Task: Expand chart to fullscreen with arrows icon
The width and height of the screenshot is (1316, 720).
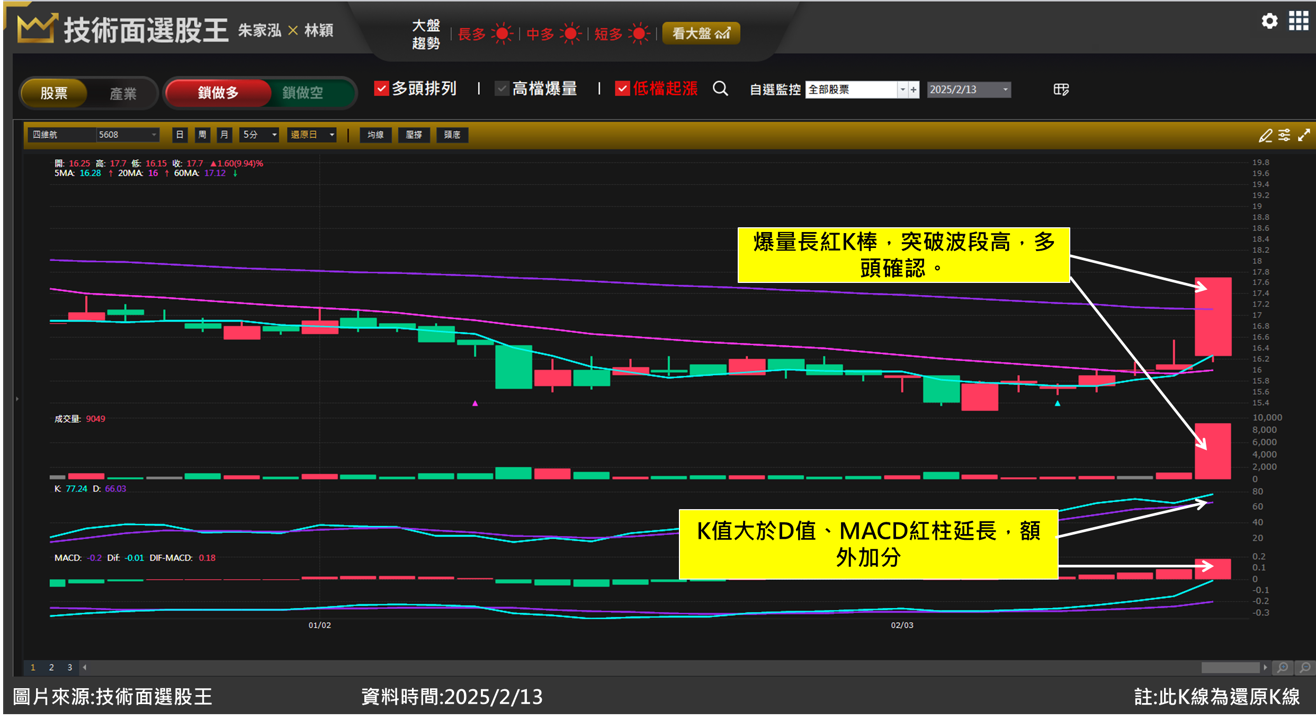Action: click(x=1304, y=135)
